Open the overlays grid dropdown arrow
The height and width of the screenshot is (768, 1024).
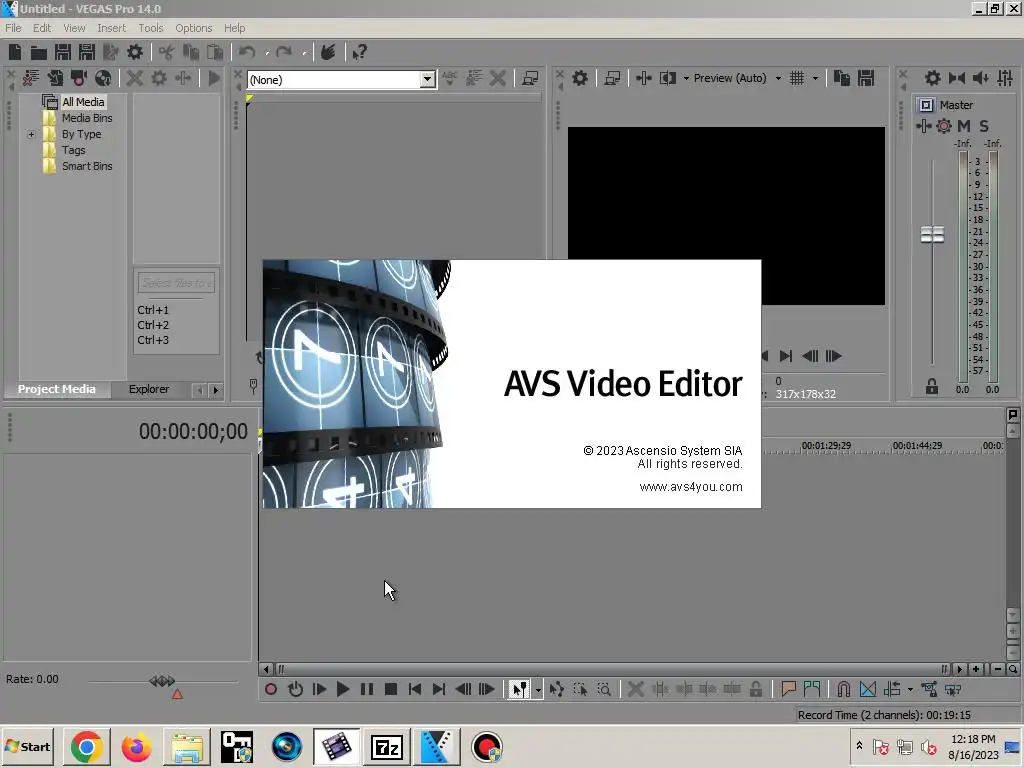tap(815, 78)
